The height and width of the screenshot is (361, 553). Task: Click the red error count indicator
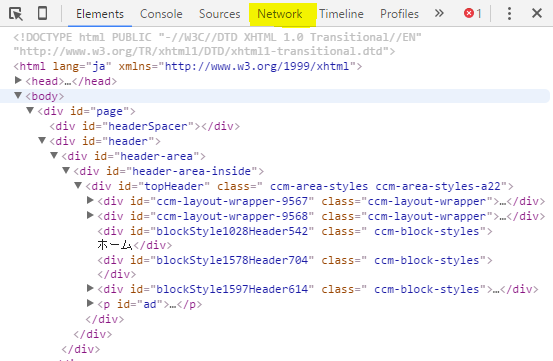473,13
